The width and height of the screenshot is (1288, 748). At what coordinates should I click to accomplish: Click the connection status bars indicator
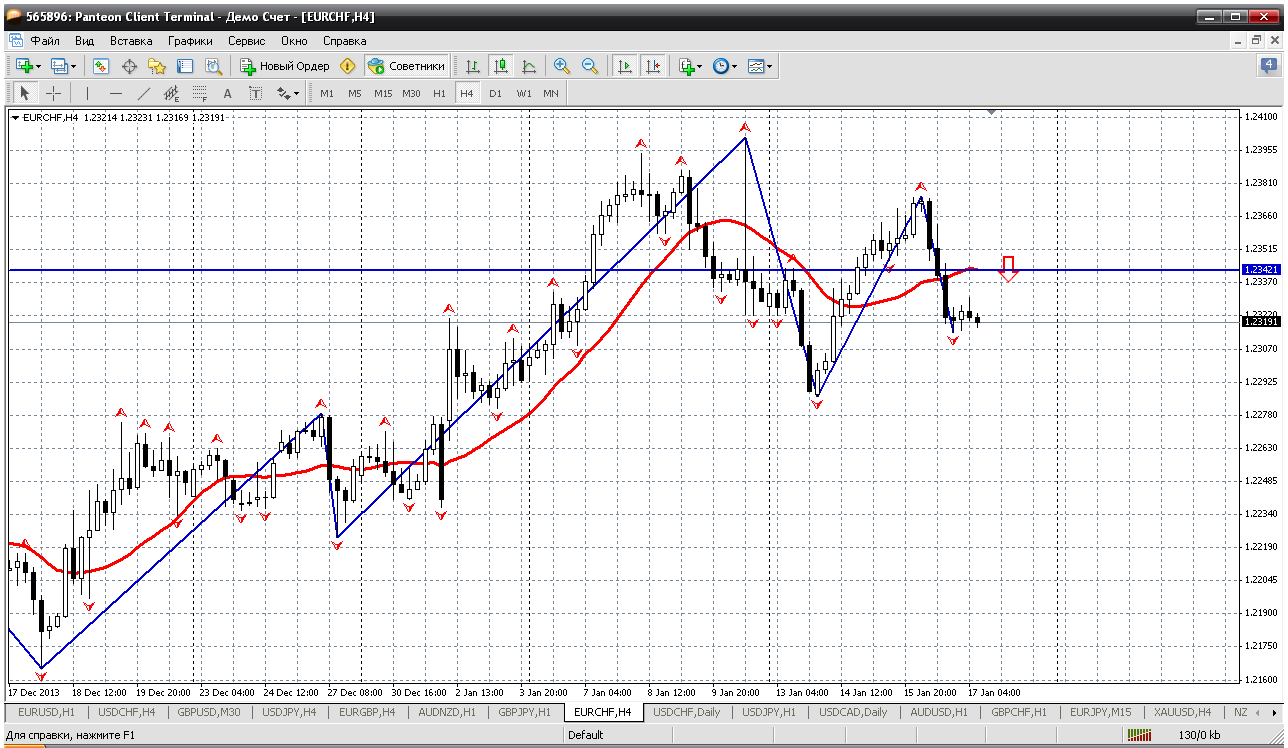pos(1139,735)
